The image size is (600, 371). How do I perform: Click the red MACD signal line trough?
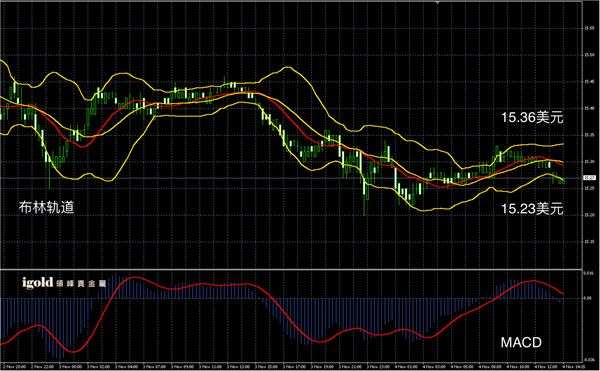[x=73, y=351]
